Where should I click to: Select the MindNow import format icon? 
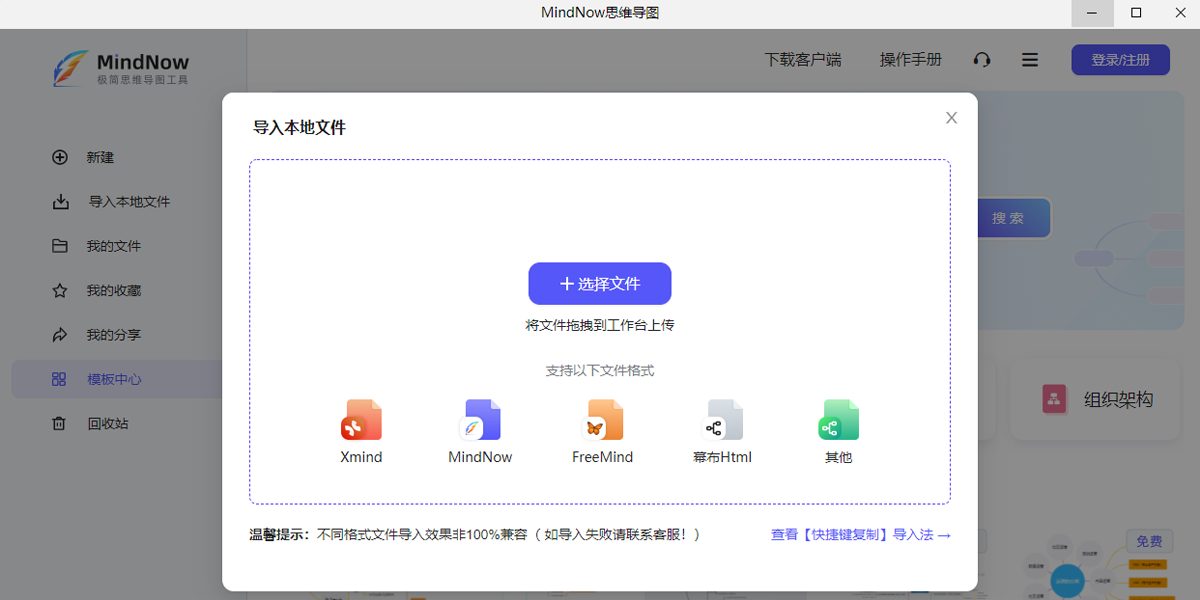point(480,420)
